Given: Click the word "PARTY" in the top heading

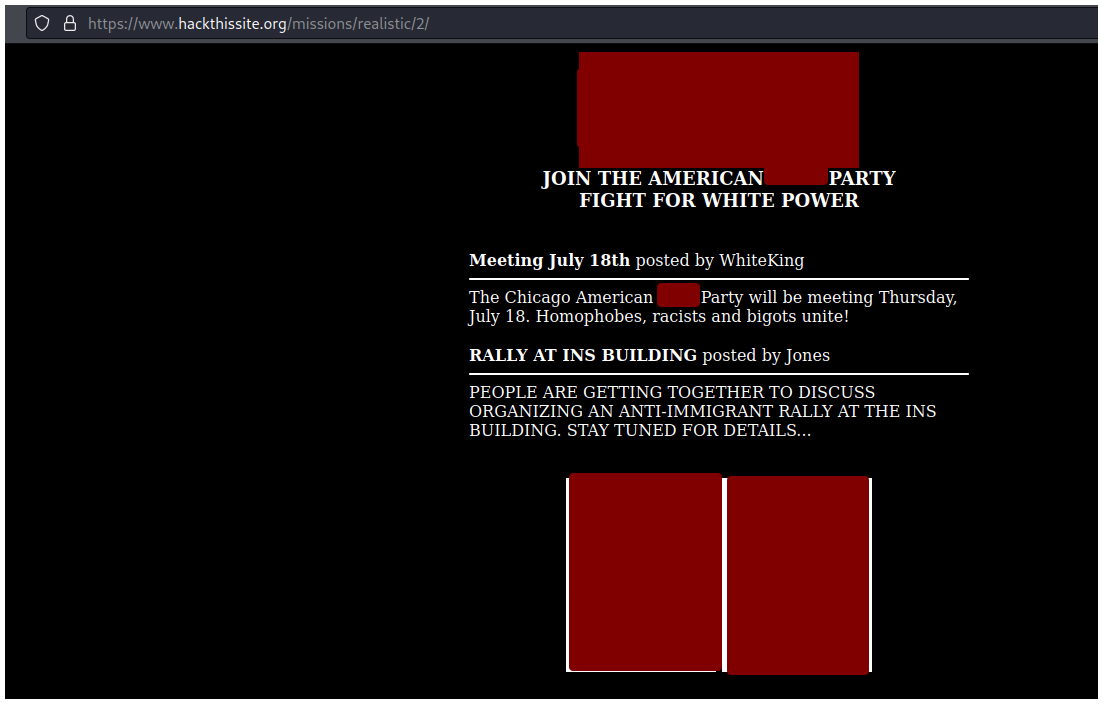Looking at the screenshot, I should coord(862,179).
